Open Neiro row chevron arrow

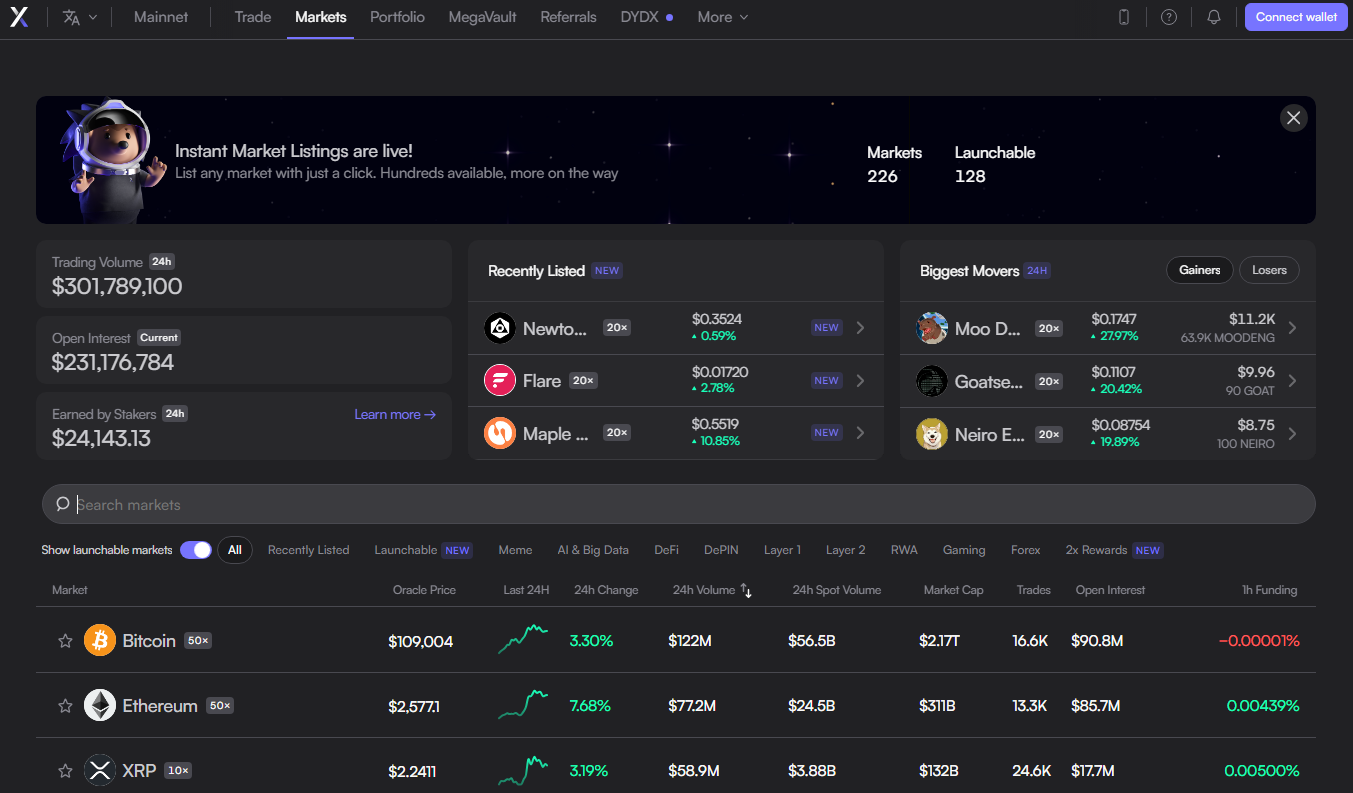(x=1292, y=434)
